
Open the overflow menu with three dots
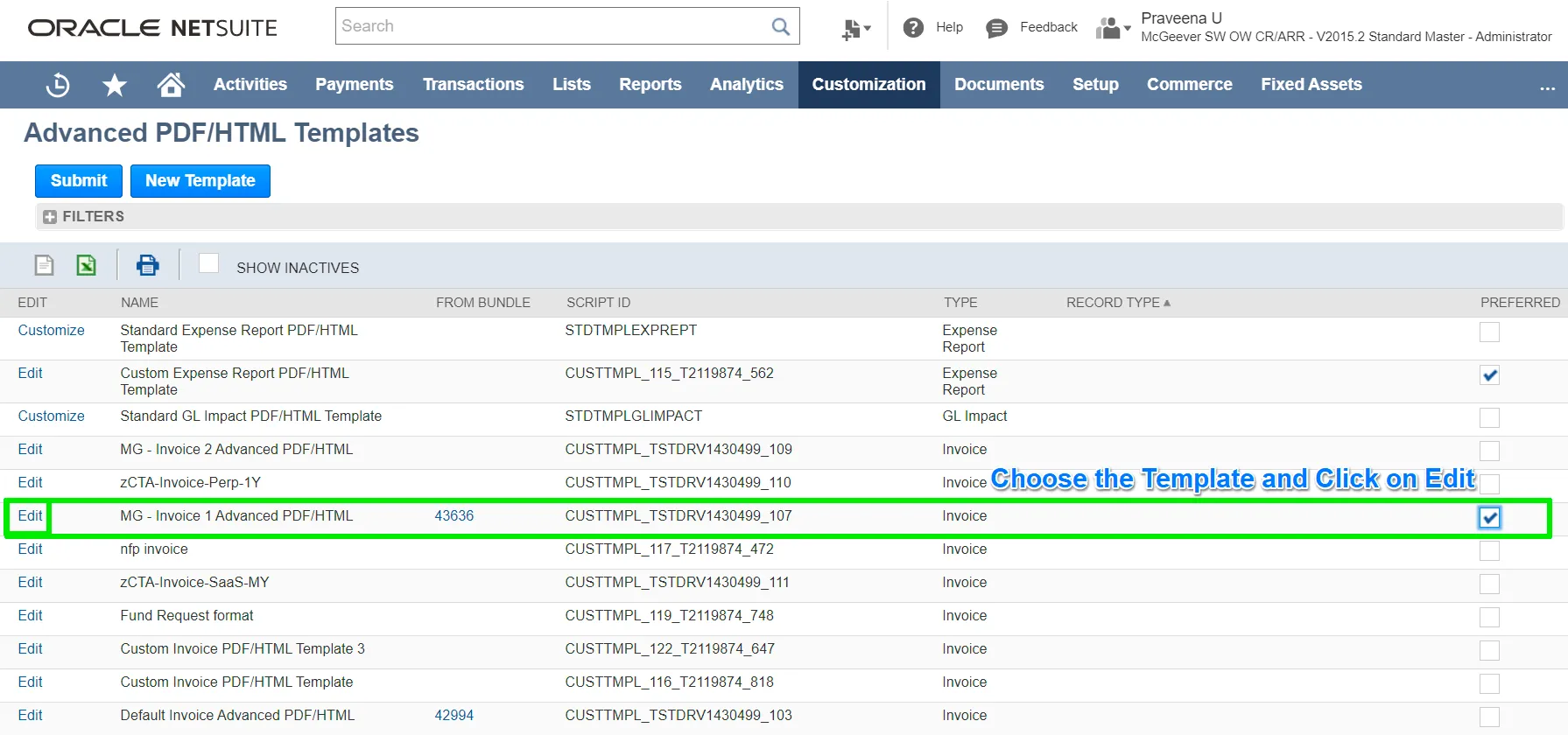(1547, 87)
